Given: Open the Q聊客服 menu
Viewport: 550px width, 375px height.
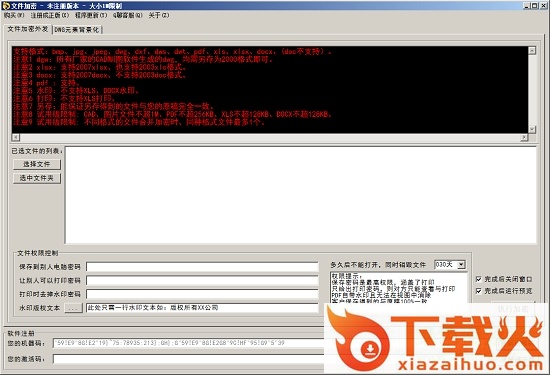Looking at the screenshot, I should [x=128, y=15].
